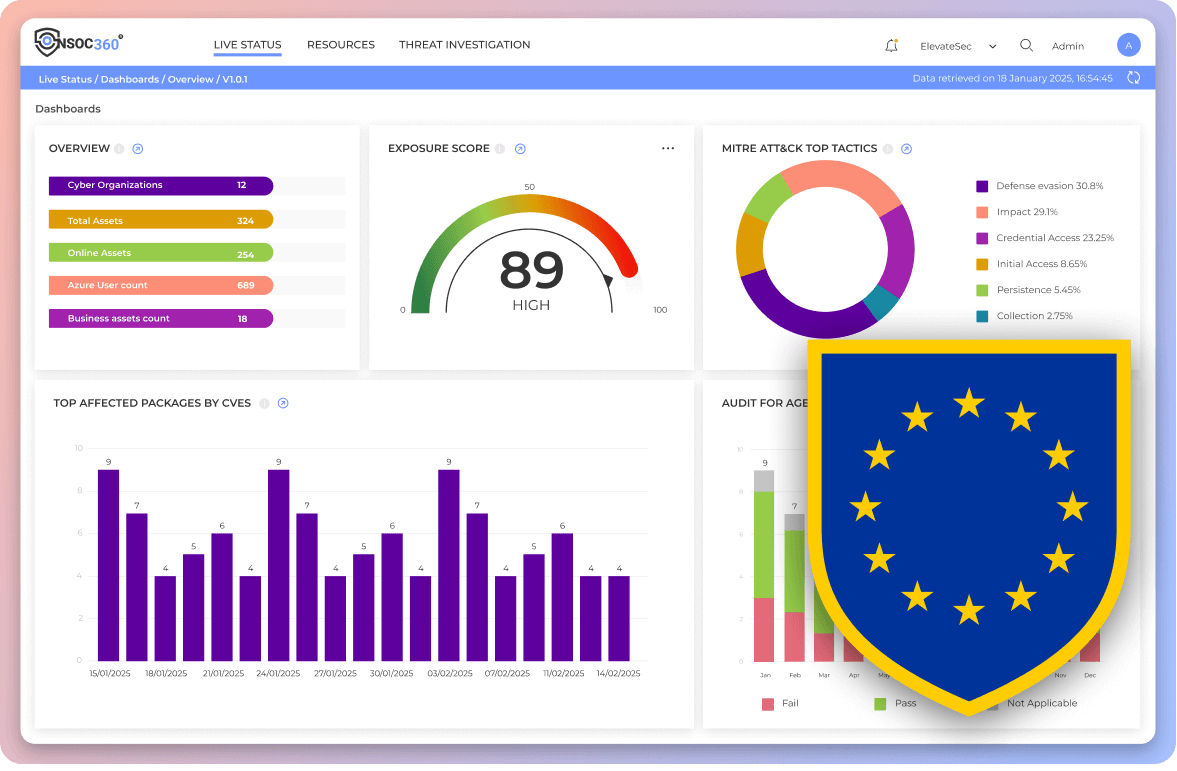Select the Total Assets bar
Viewport: 1177px width, 771px height.
coord(161,220)
